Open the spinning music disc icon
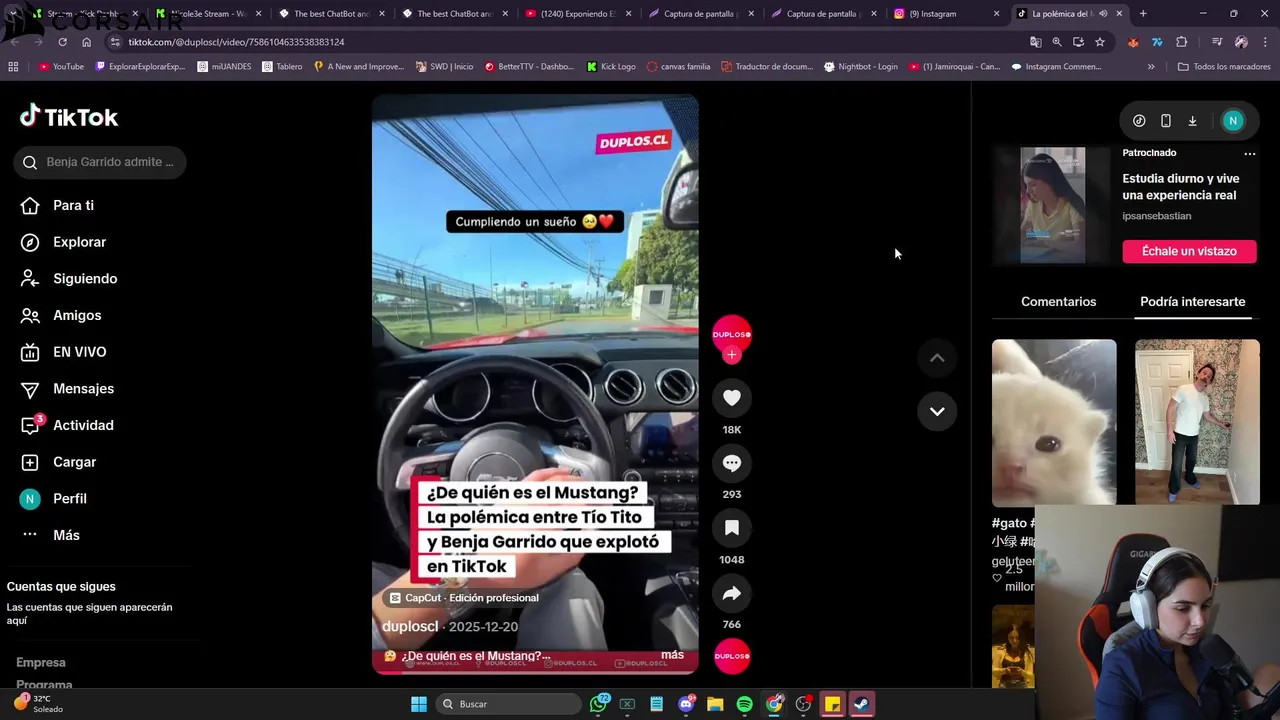1280x720 pixels. click(x=732, y=656)
